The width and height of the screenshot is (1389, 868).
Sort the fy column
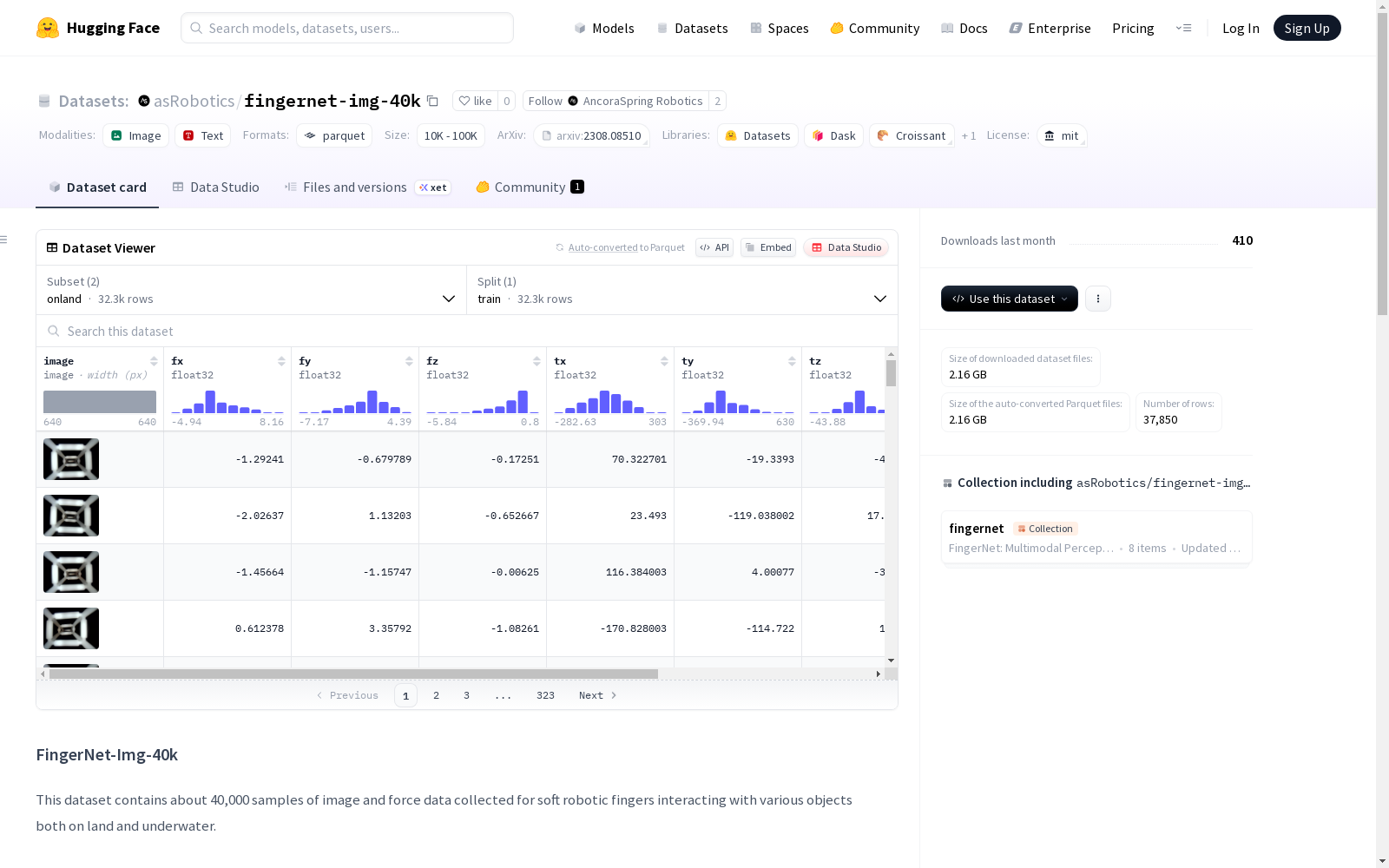click(x=409, y=361)
